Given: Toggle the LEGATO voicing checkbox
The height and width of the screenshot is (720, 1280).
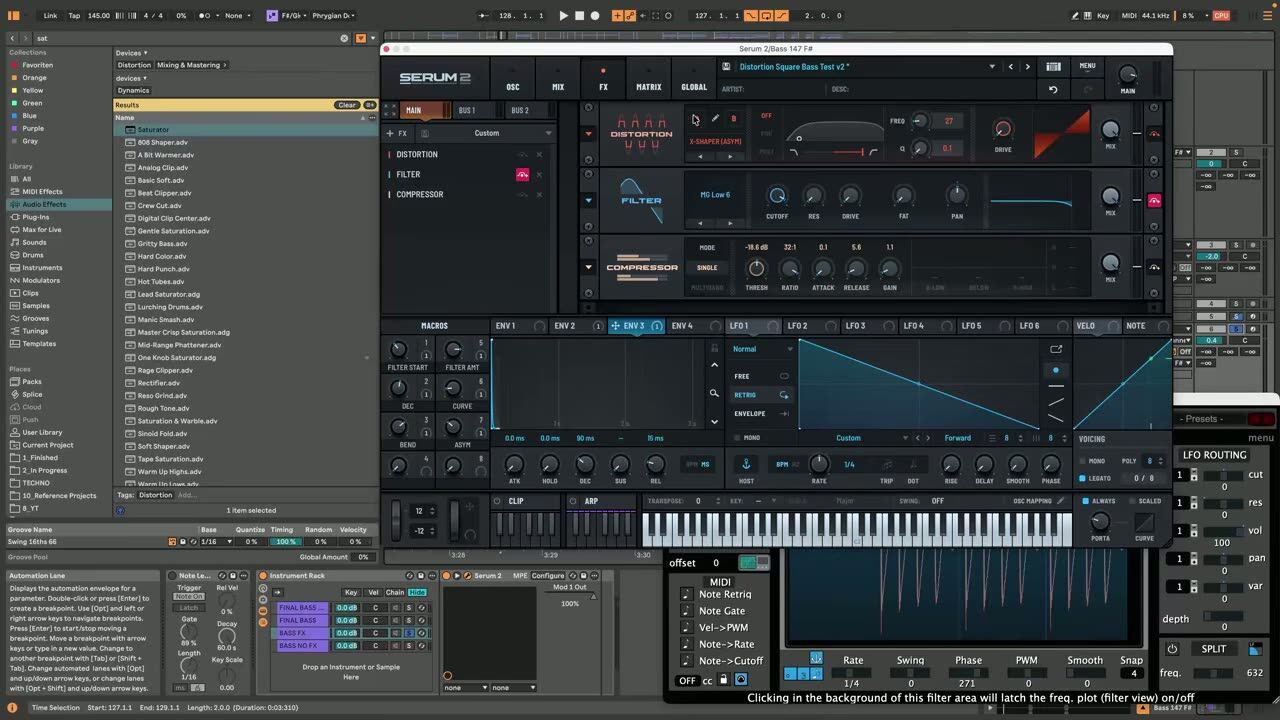Looking at the screenshot, I should pos(1083,478).
